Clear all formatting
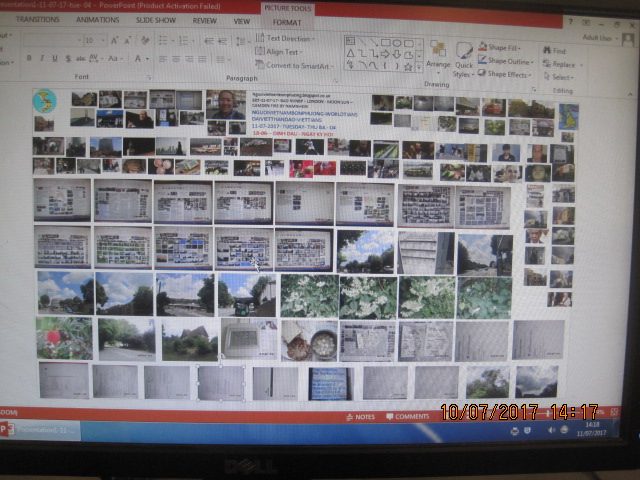 [145, 40]
